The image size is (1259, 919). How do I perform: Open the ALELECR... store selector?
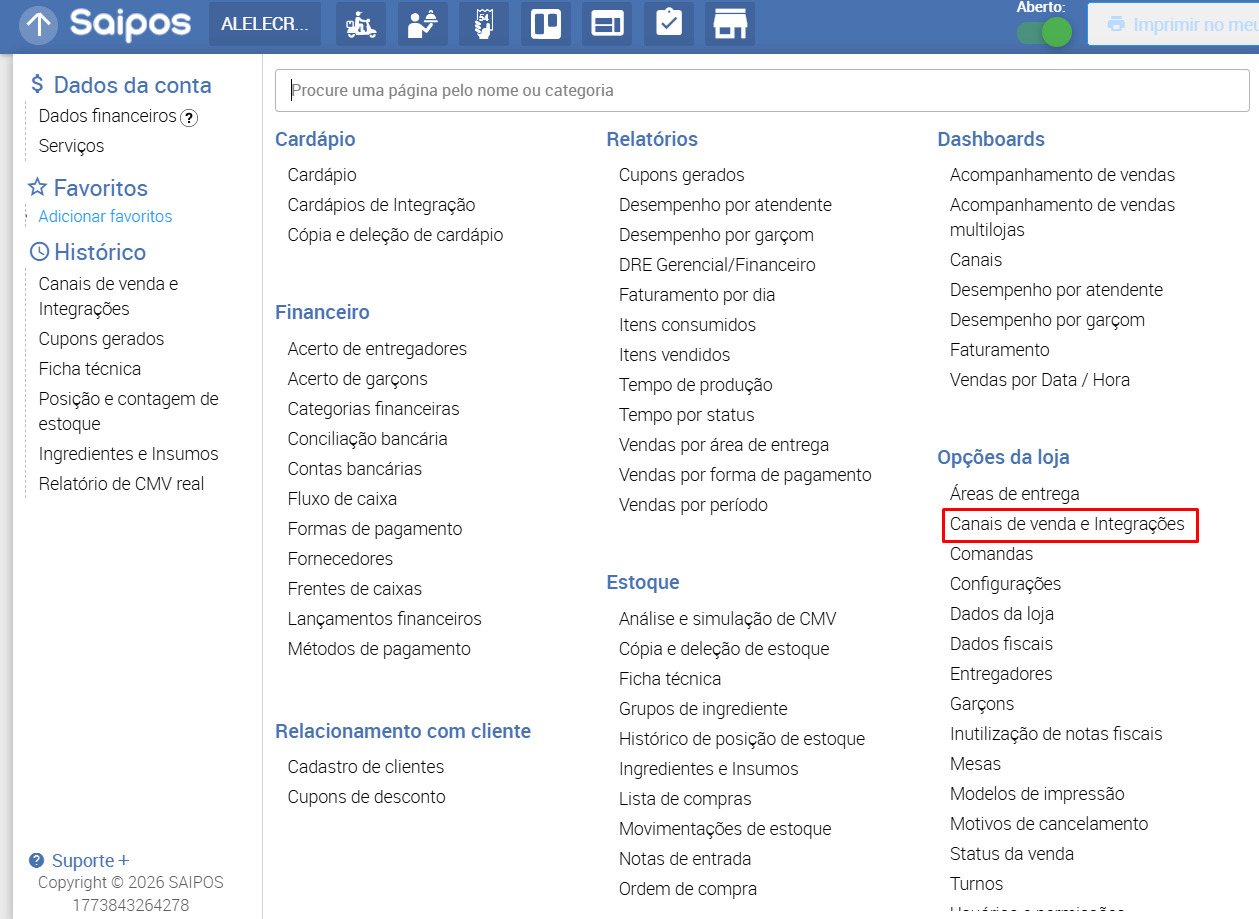(x=265, y=24)
